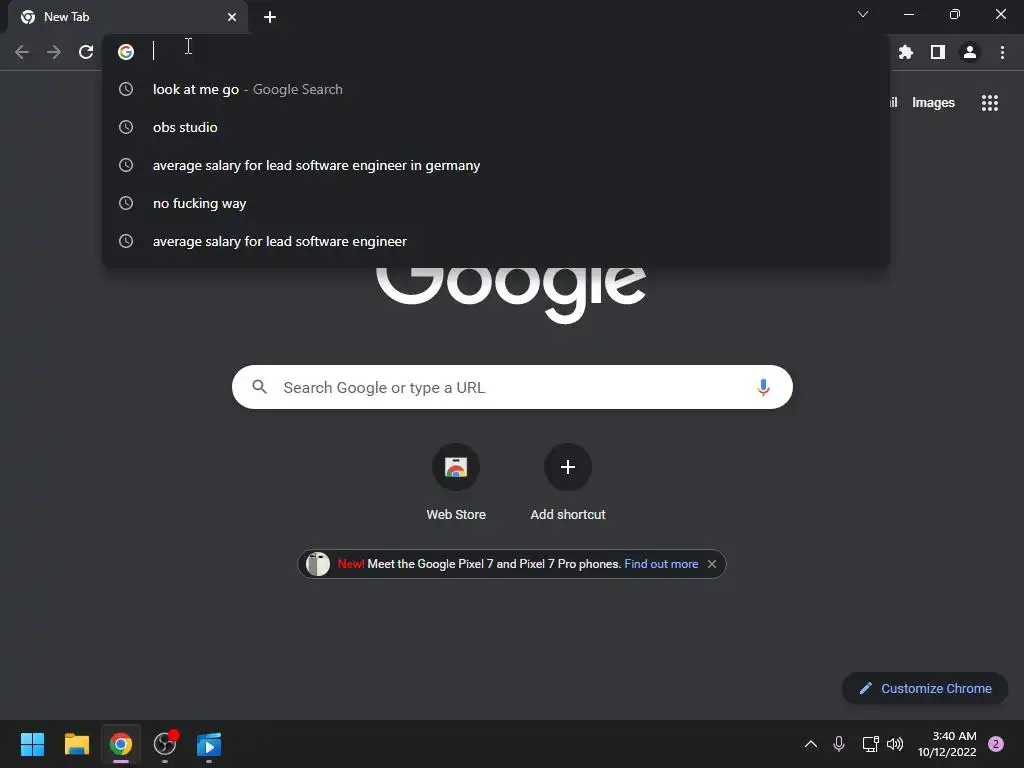Select the 'no fucking way' history suggestion
1024x768 pixels.
pyautogui.click(x=496, y=203)
